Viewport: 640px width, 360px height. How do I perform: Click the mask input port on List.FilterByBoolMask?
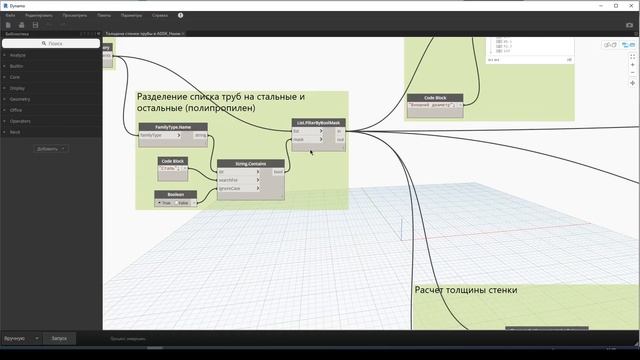pos(308,140)
